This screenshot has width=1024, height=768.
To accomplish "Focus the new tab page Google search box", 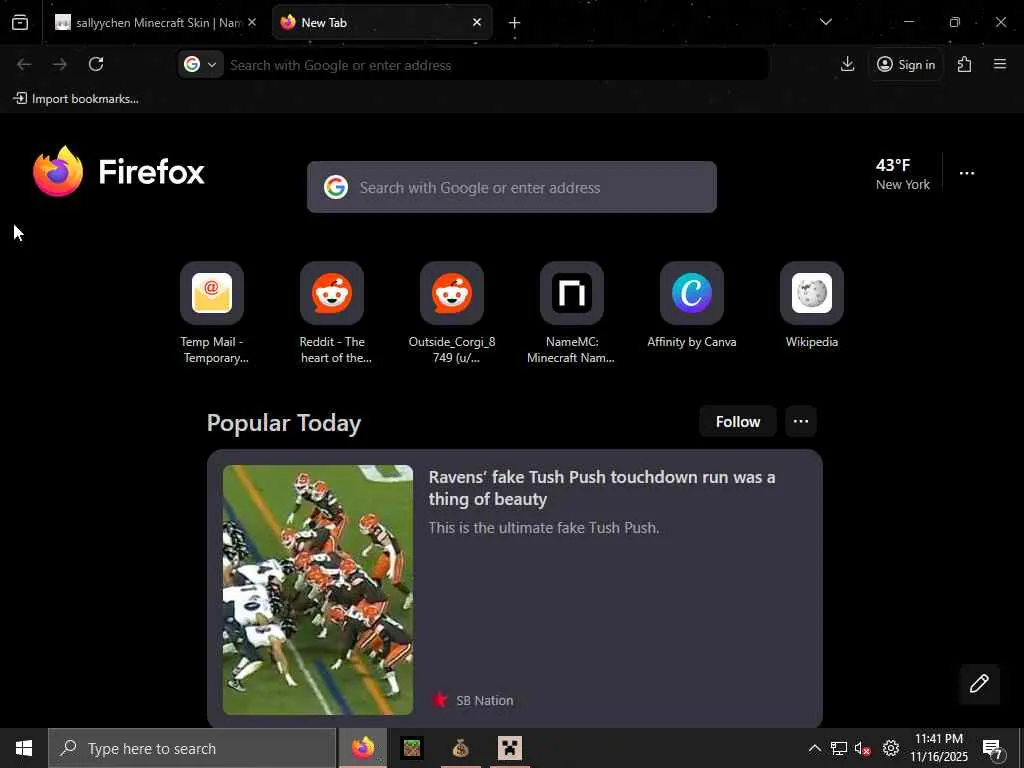I will (x=511, y=187).
